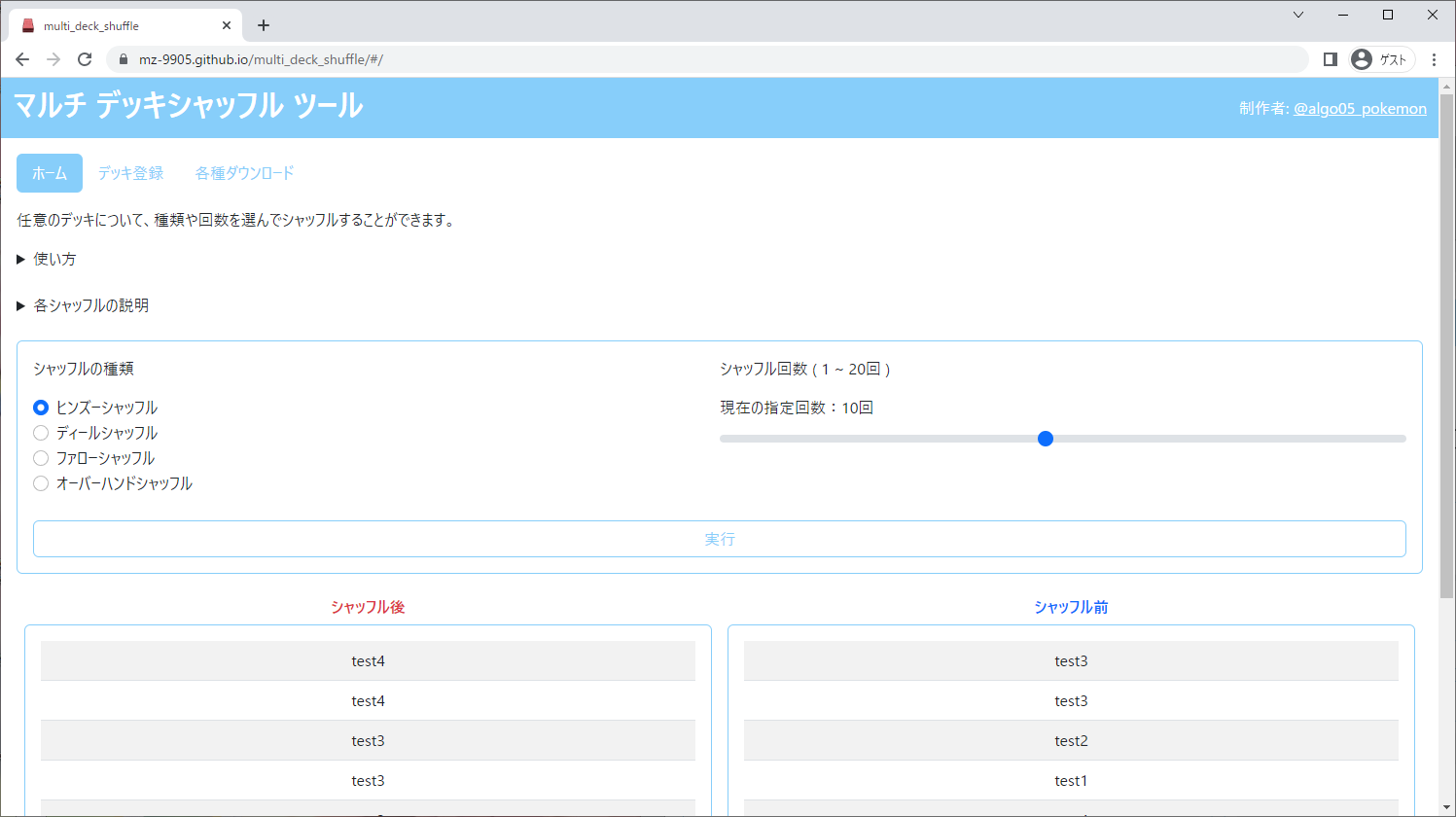Click the browser back arrow icon

coord(21,58)
